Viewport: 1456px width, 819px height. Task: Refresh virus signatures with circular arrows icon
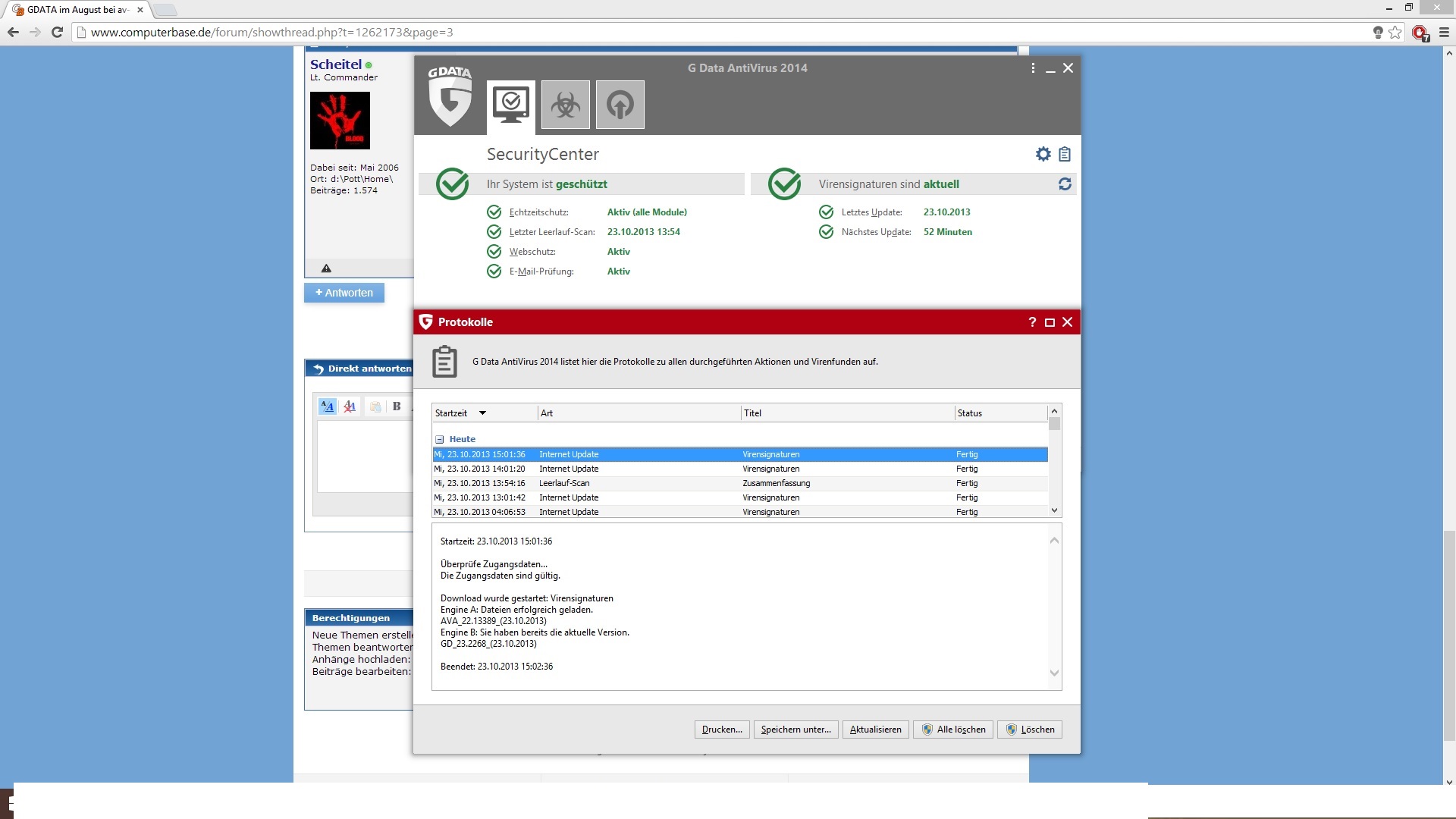1065,184
